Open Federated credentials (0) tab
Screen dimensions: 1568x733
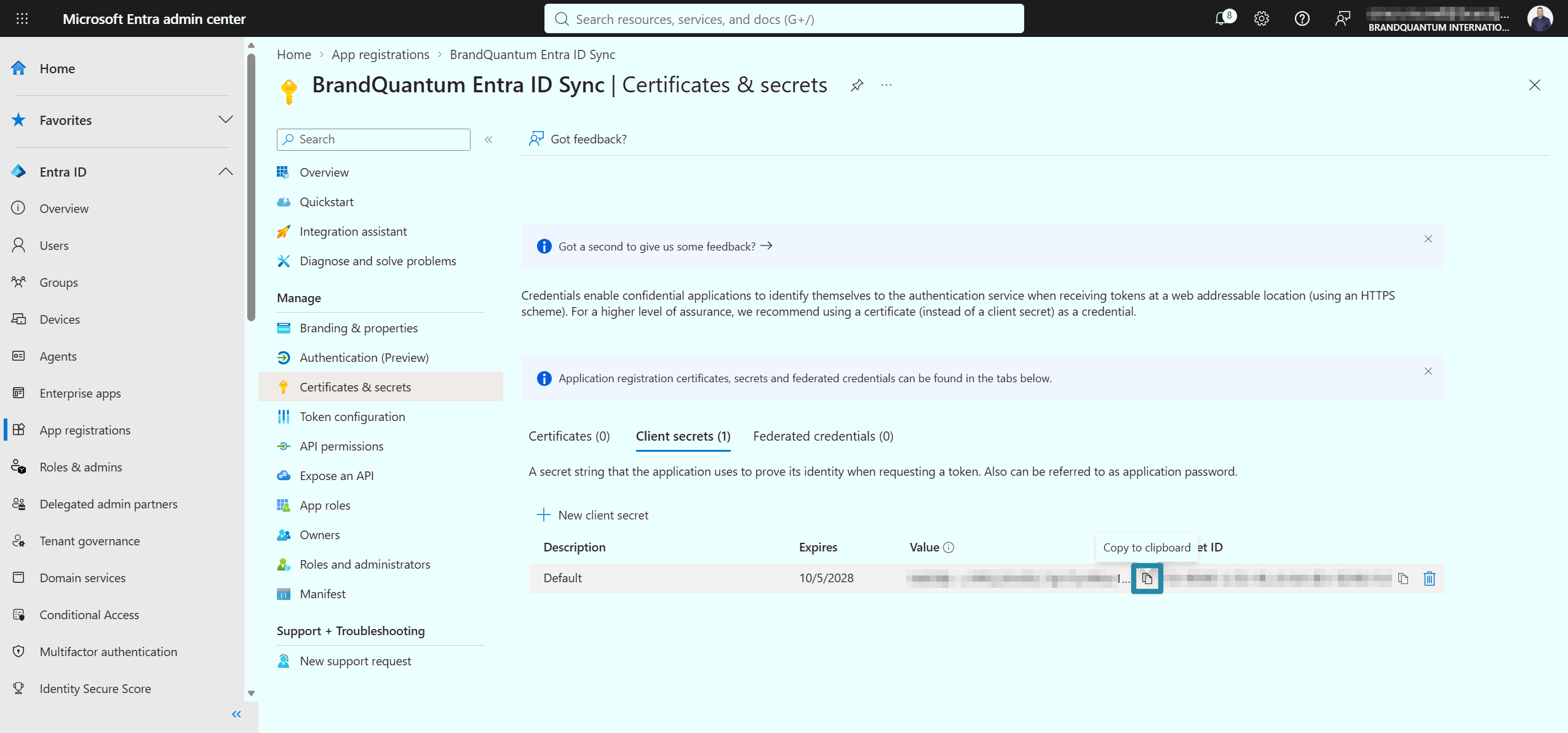[823, 436]
